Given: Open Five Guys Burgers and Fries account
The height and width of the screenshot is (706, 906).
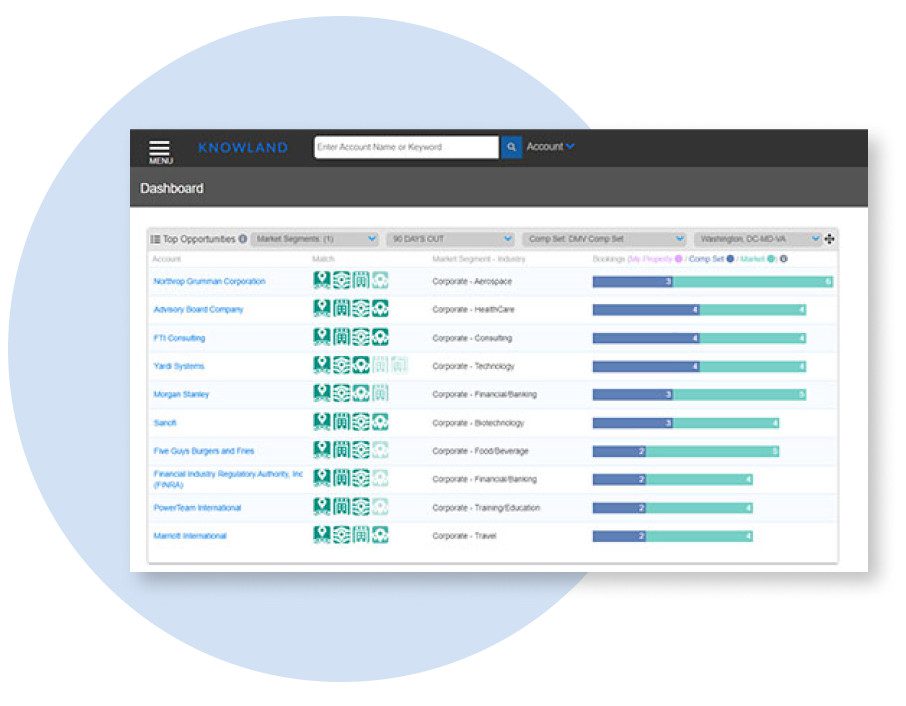Looking at the screenshot, I should click(x=203, y=451).
